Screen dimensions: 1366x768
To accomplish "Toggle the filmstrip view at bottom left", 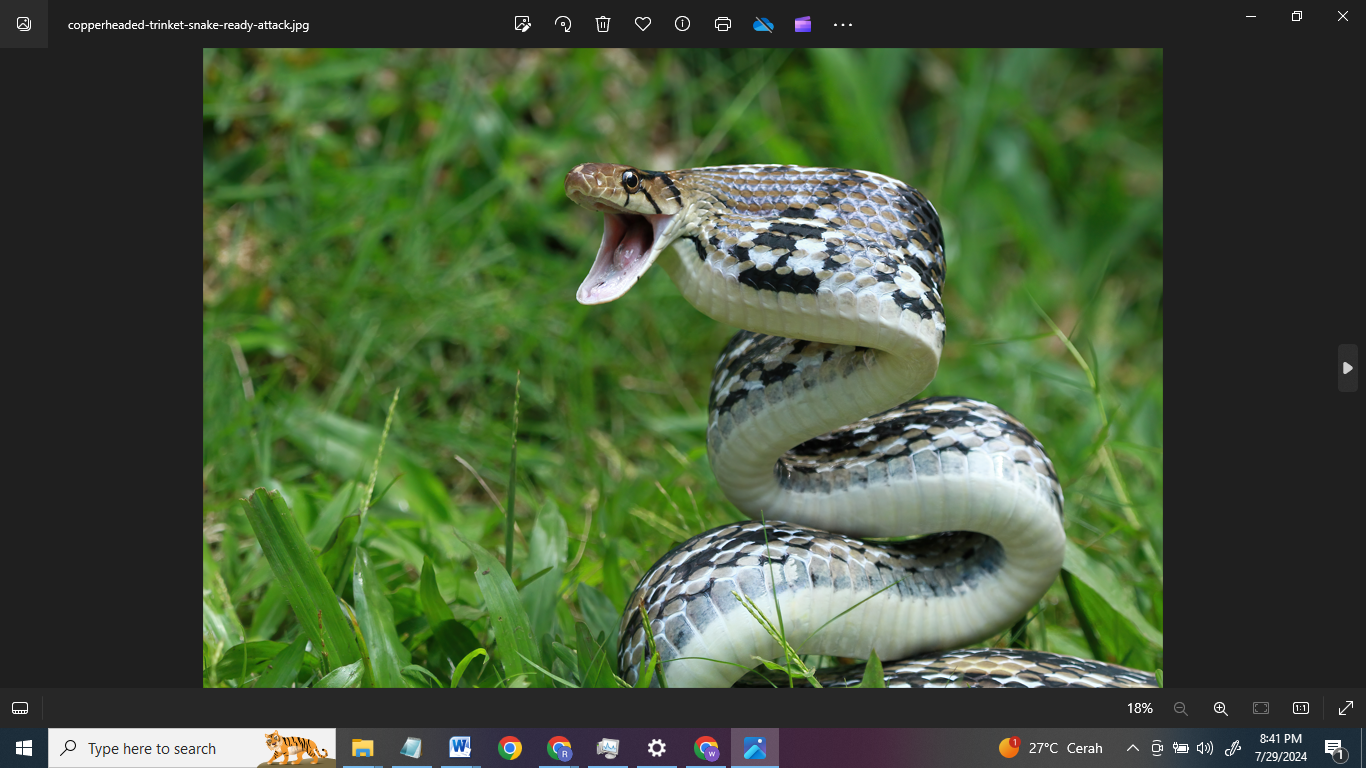I will (x=20, y=708).
